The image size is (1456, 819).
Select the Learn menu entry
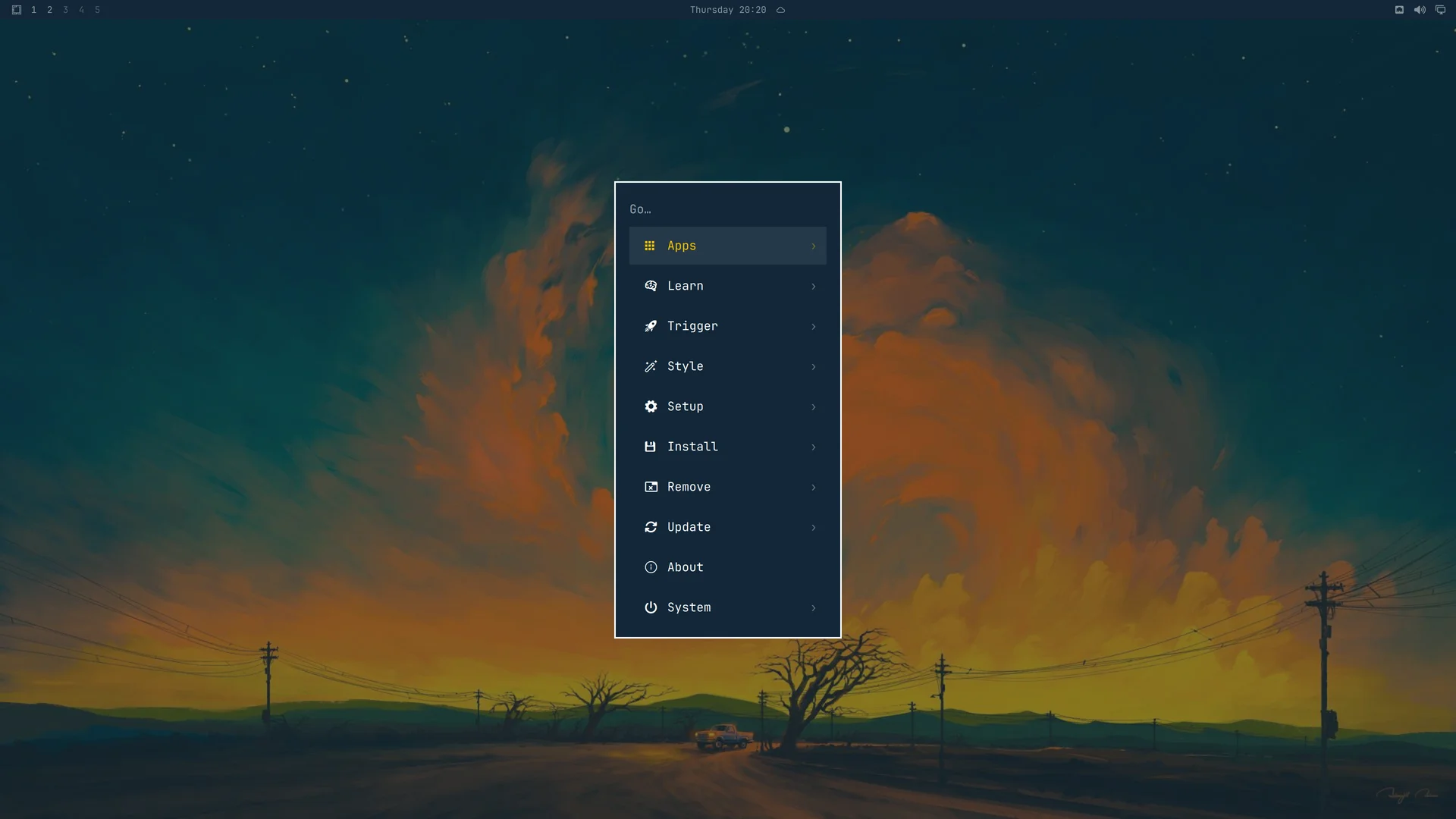(x=727, y=286)
